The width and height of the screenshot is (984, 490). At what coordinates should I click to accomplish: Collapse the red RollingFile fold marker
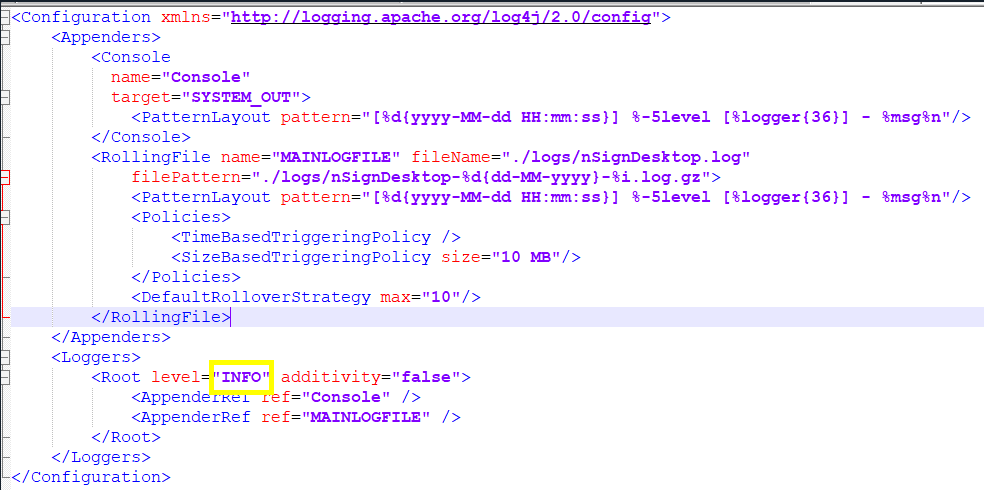coord(5,178)
